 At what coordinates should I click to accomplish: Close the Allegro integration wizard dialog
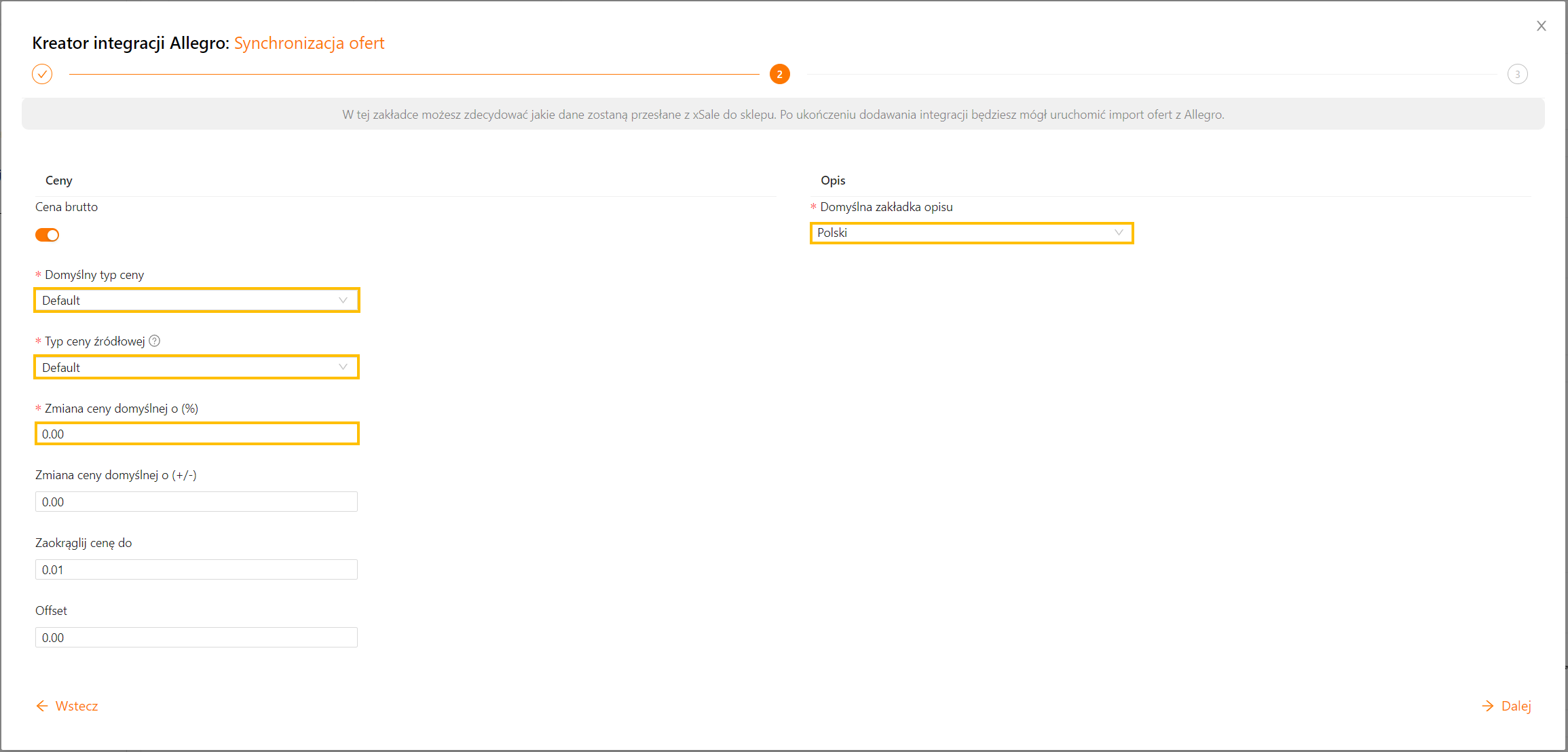[x=1541, y=26]
